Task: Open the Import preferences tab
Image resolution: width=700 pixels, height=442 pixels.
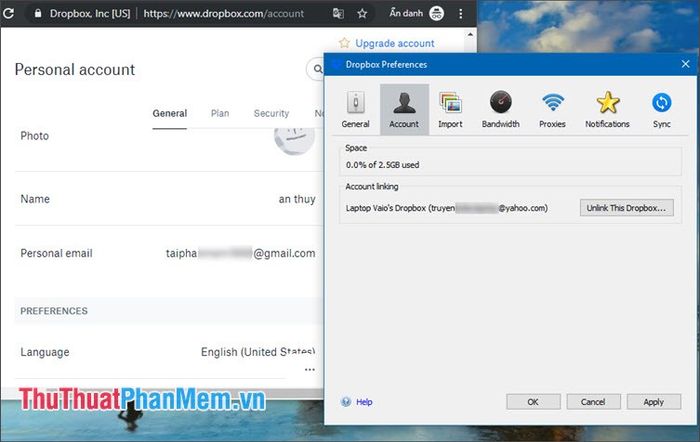Action: [x=450, y=110]
